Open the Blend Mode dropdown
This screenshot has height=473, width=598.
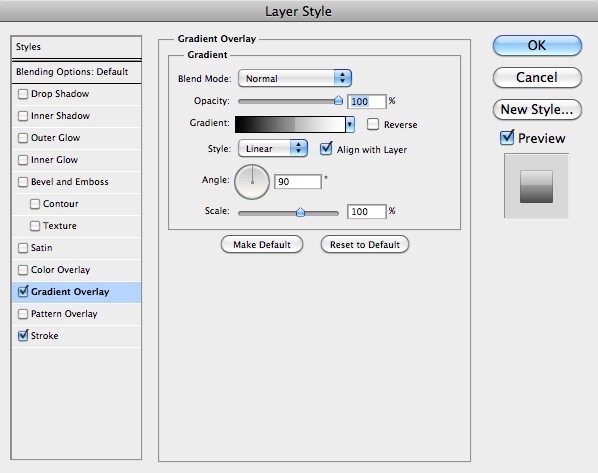tap(294, 78)
